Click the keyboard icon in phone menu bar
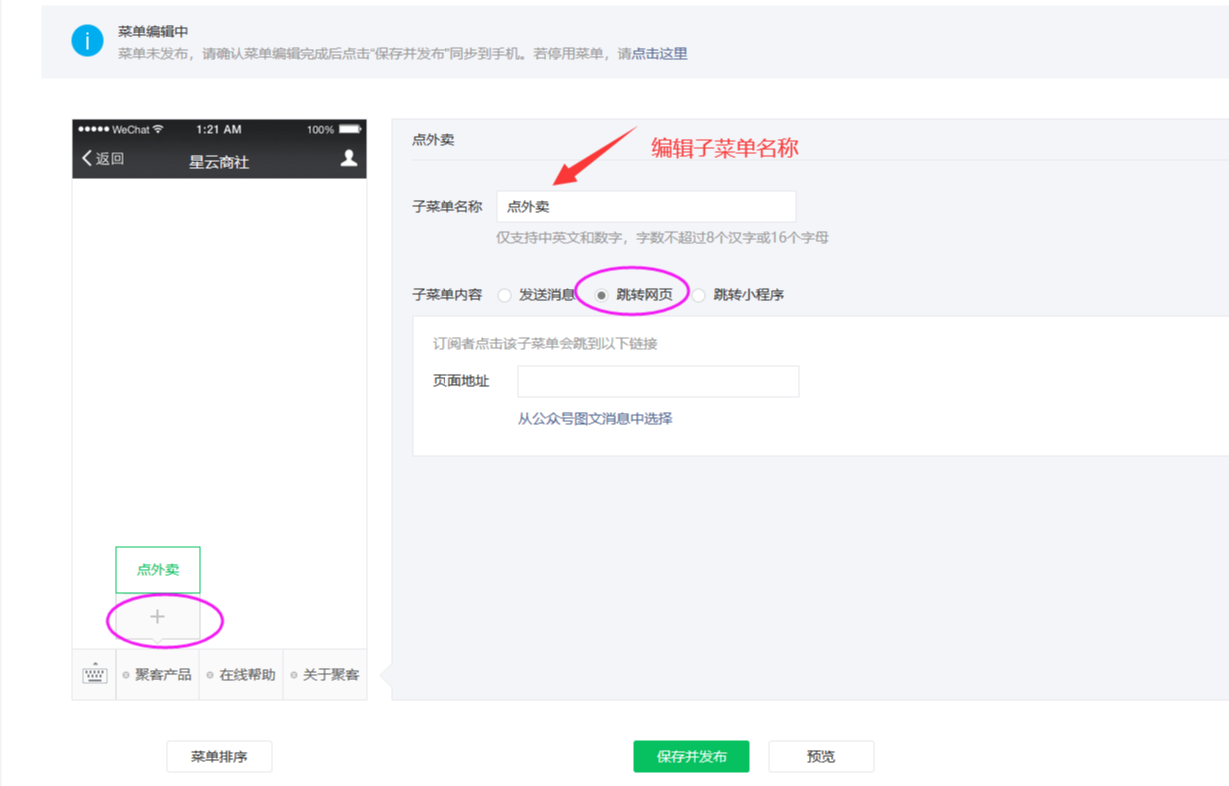This screenshot has height=786, width=1229. click(x=95, y=674)
